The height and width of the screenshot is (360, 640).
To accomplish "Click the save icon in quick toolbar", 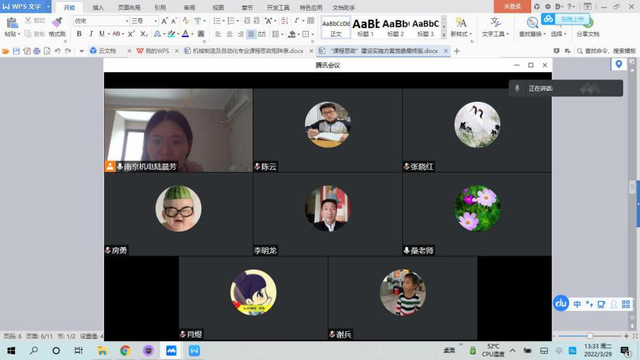I will coord(16,51).
